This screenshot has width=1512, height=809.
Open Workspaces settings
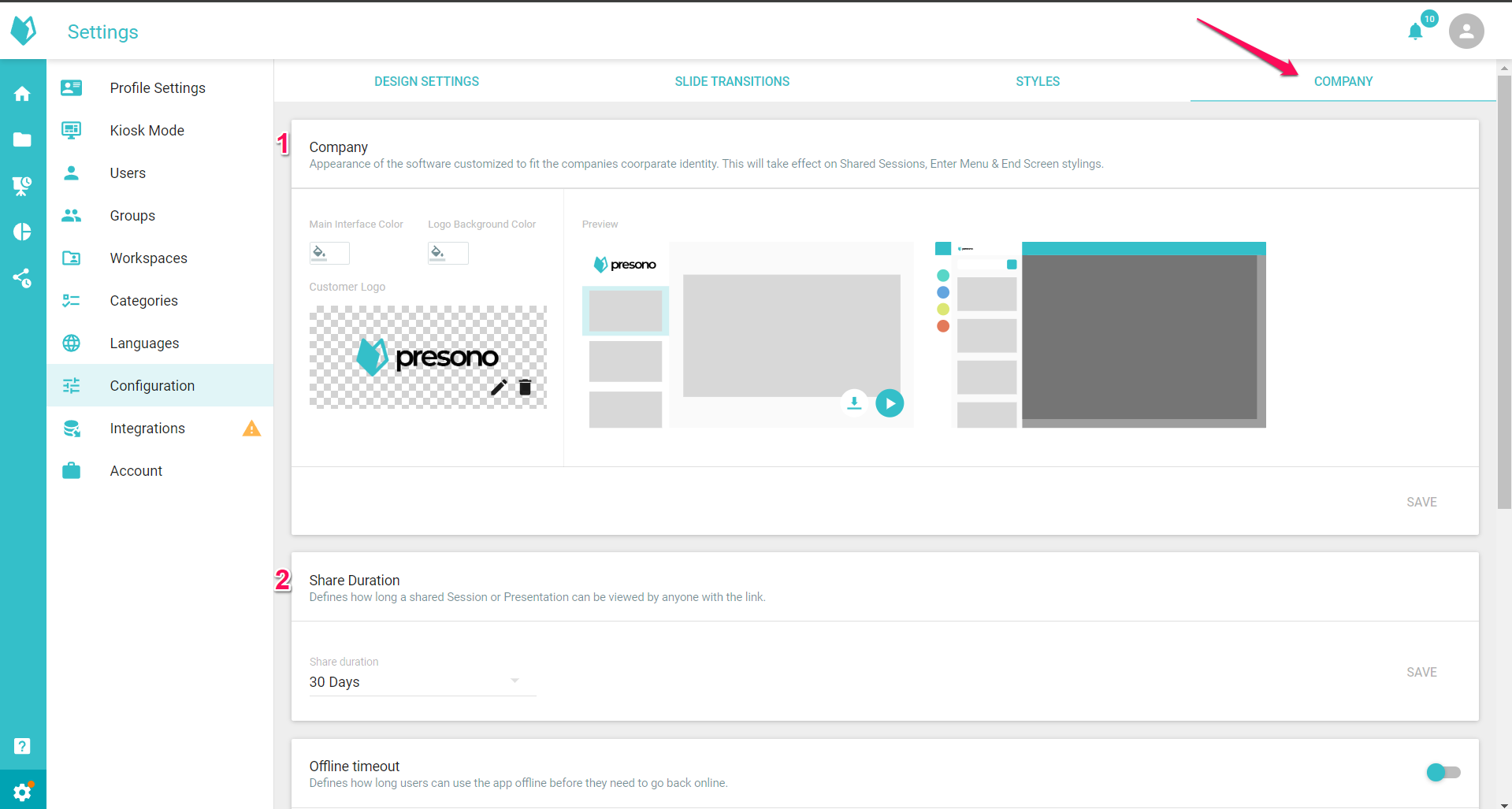pos(160,258)
